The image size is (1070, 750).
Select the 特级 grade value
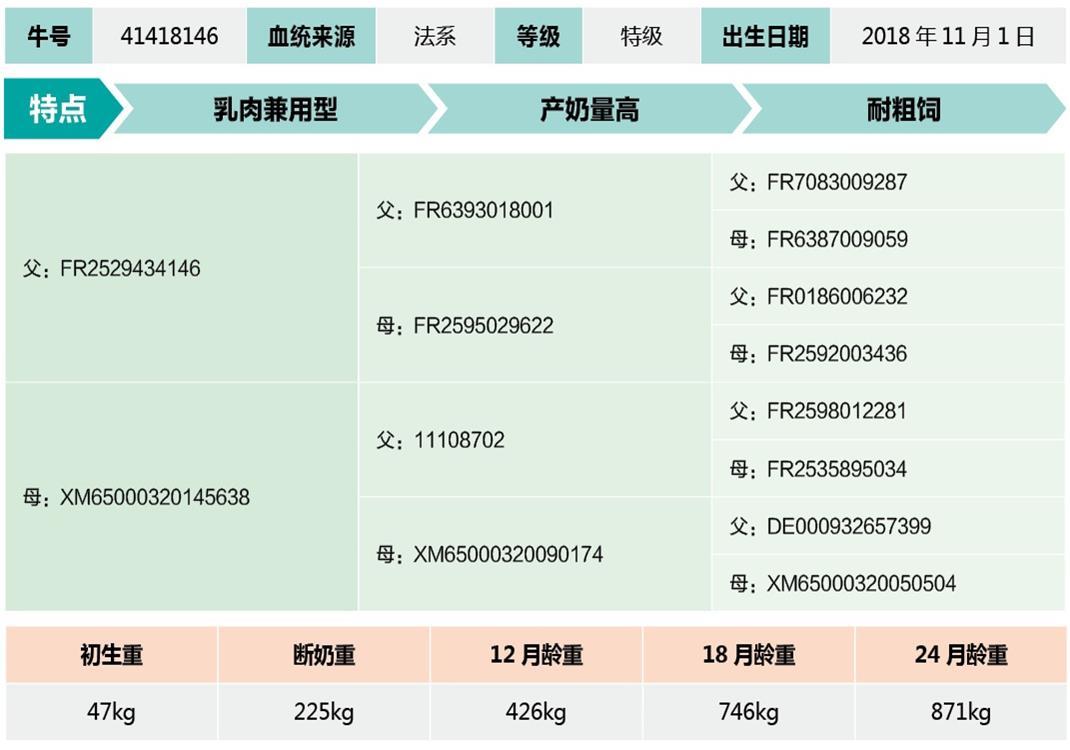[x=641, y=36]
